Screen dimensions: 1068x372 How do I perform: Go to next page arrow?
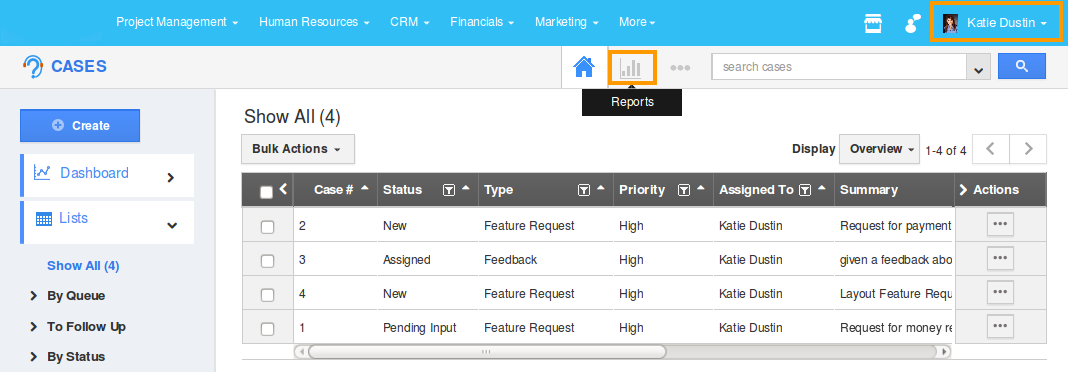click(1028, 149)
